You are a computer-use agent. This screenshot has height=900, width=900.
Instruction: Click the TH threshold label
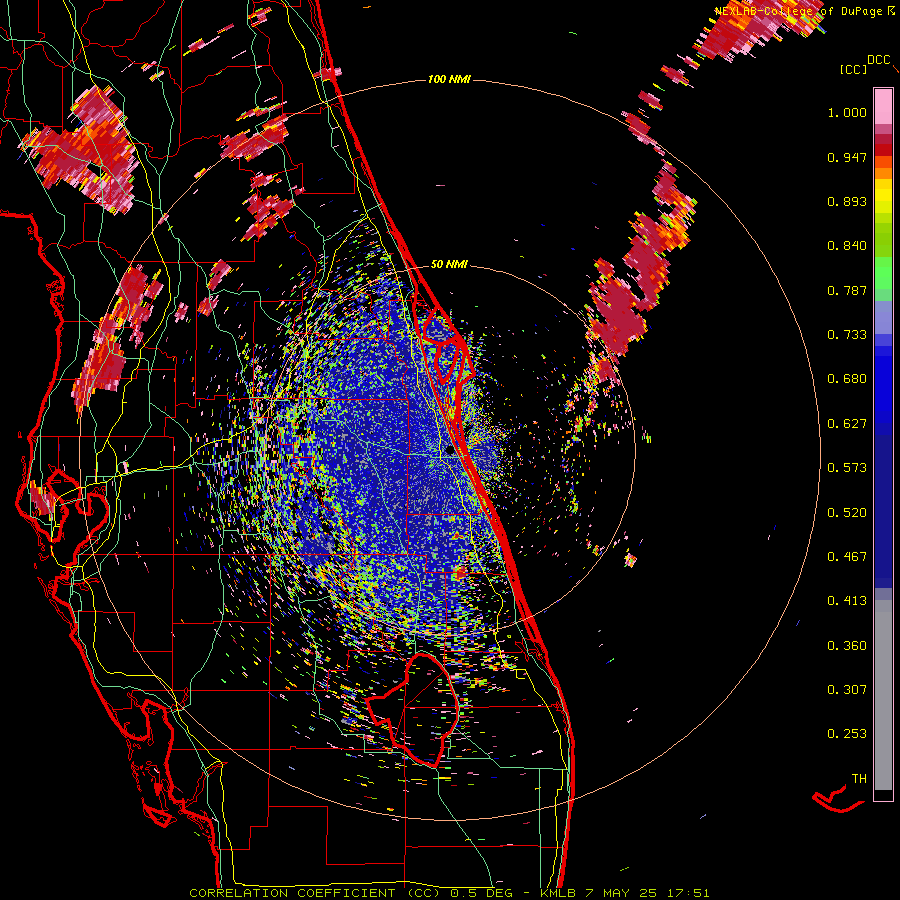[x=859, y=779]
